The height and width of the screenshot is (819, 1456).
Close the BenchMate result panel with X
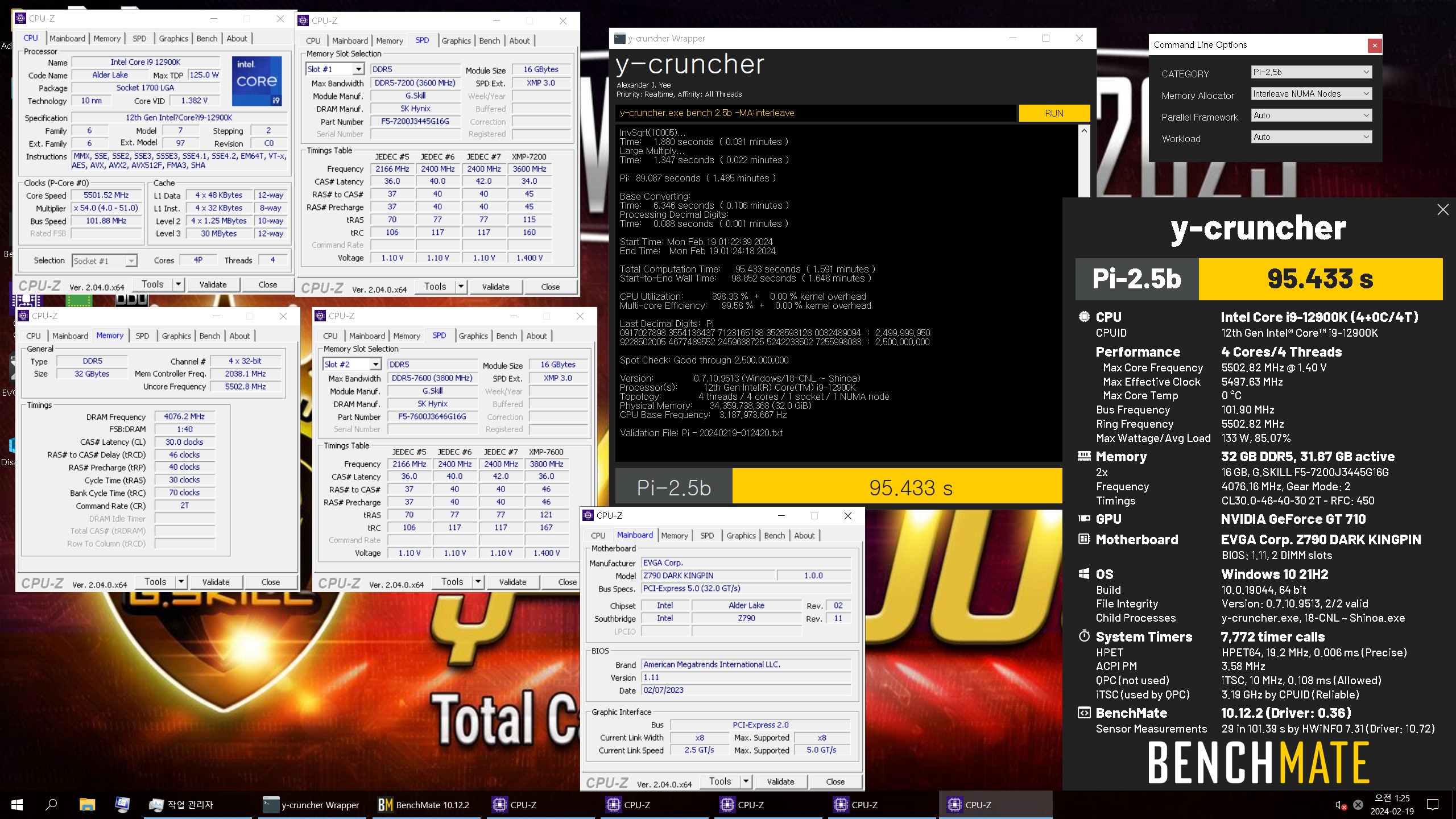1442,210
